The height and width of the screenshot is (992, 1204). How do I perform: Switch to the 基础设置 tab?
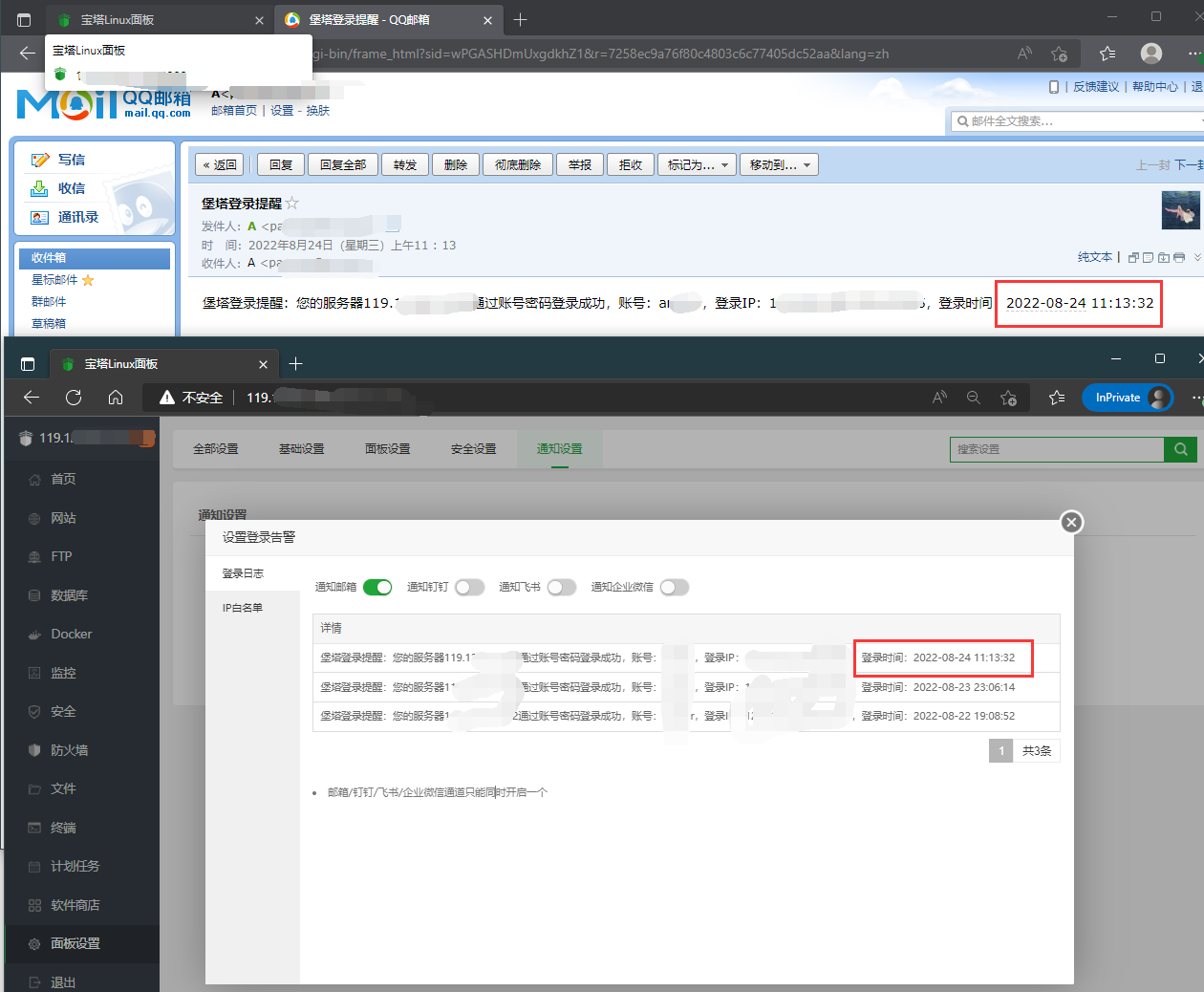(x=302, y=448)
